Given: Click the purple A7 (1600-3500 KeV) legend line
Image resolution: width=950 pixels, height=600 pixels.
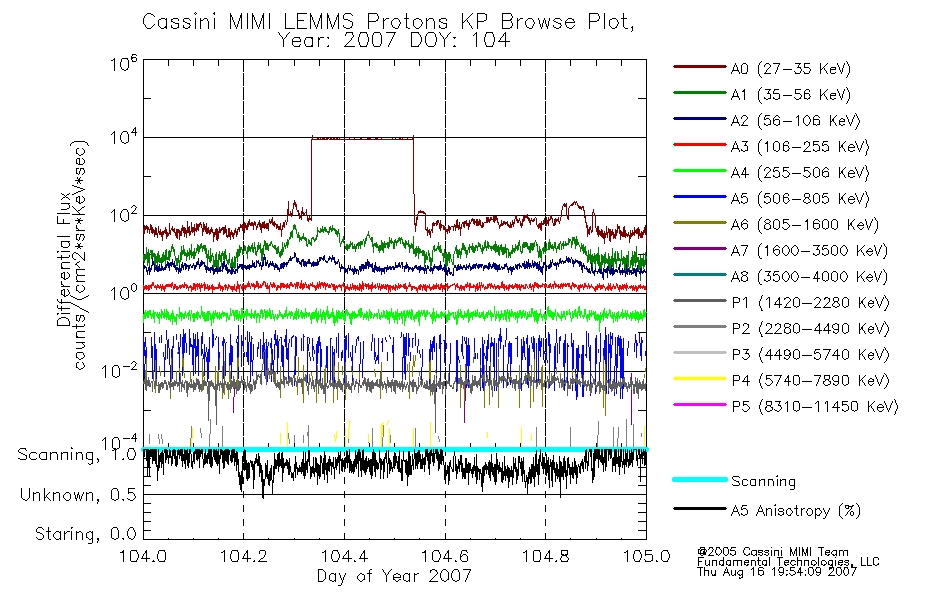Looking at the screenshot, I should (x=700, y=248).
